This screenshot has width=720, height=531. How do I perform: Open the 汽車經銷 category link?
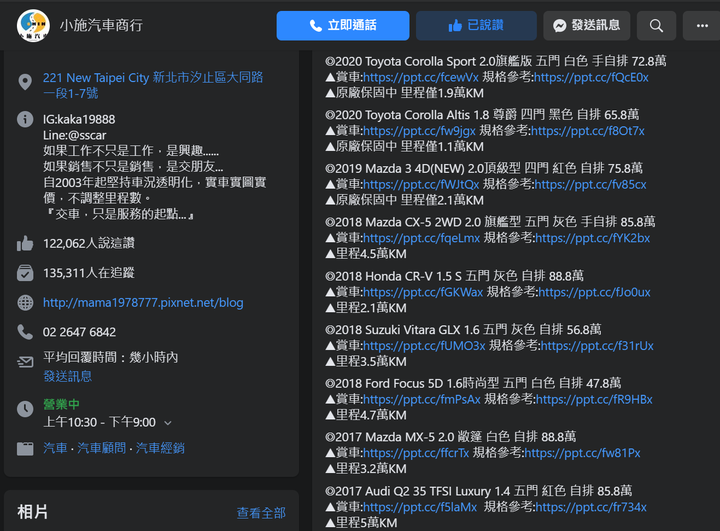click(x=160, y=448)
